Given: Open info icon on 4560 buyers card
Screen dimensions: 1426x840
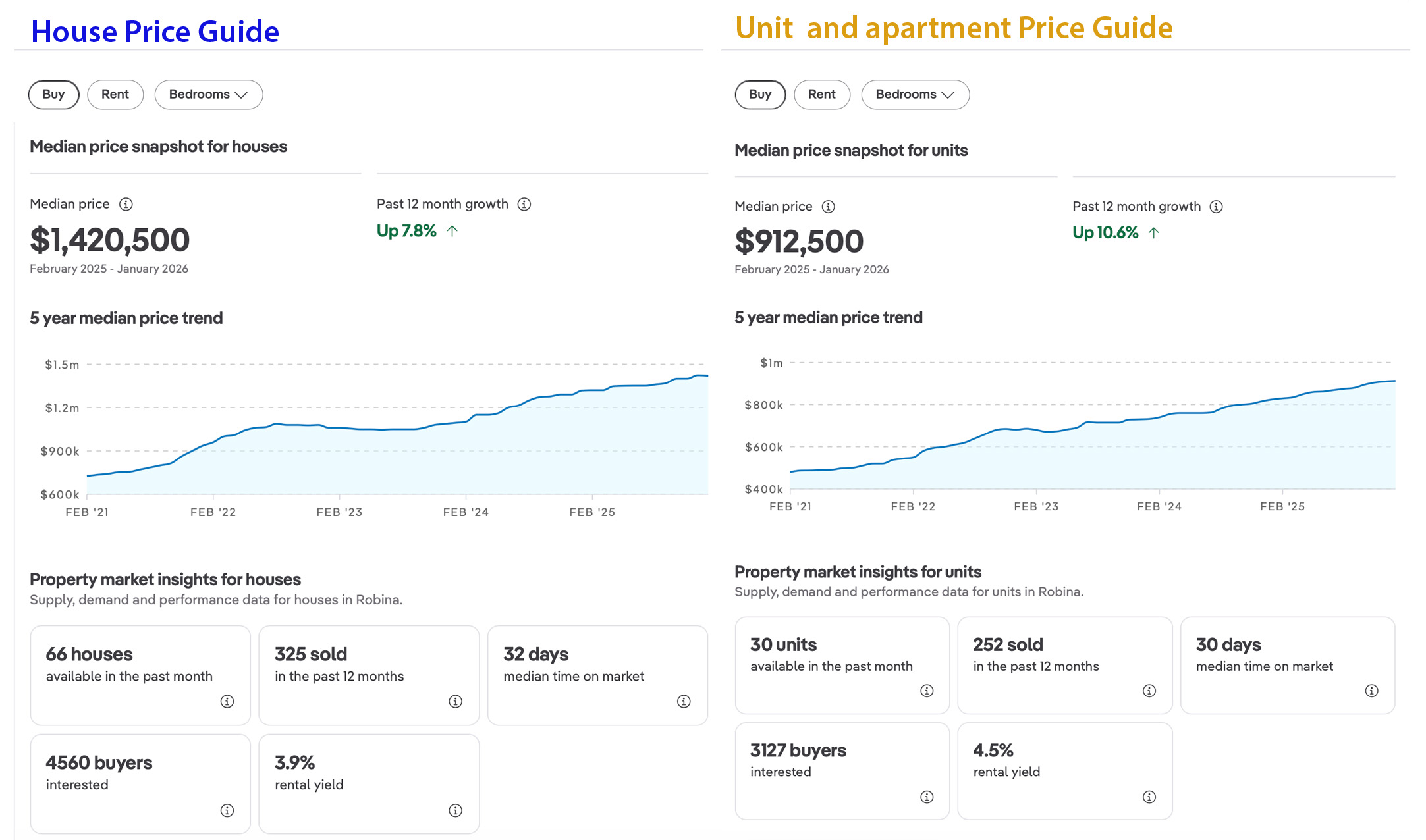Looking at the screenshot, I should click(227, 810).
